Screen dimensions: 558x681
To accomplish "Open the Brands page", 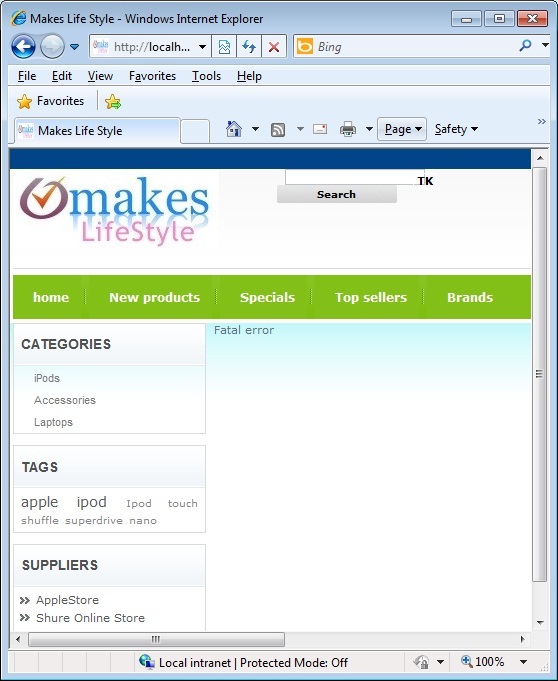I will click(x=470, y=298).
